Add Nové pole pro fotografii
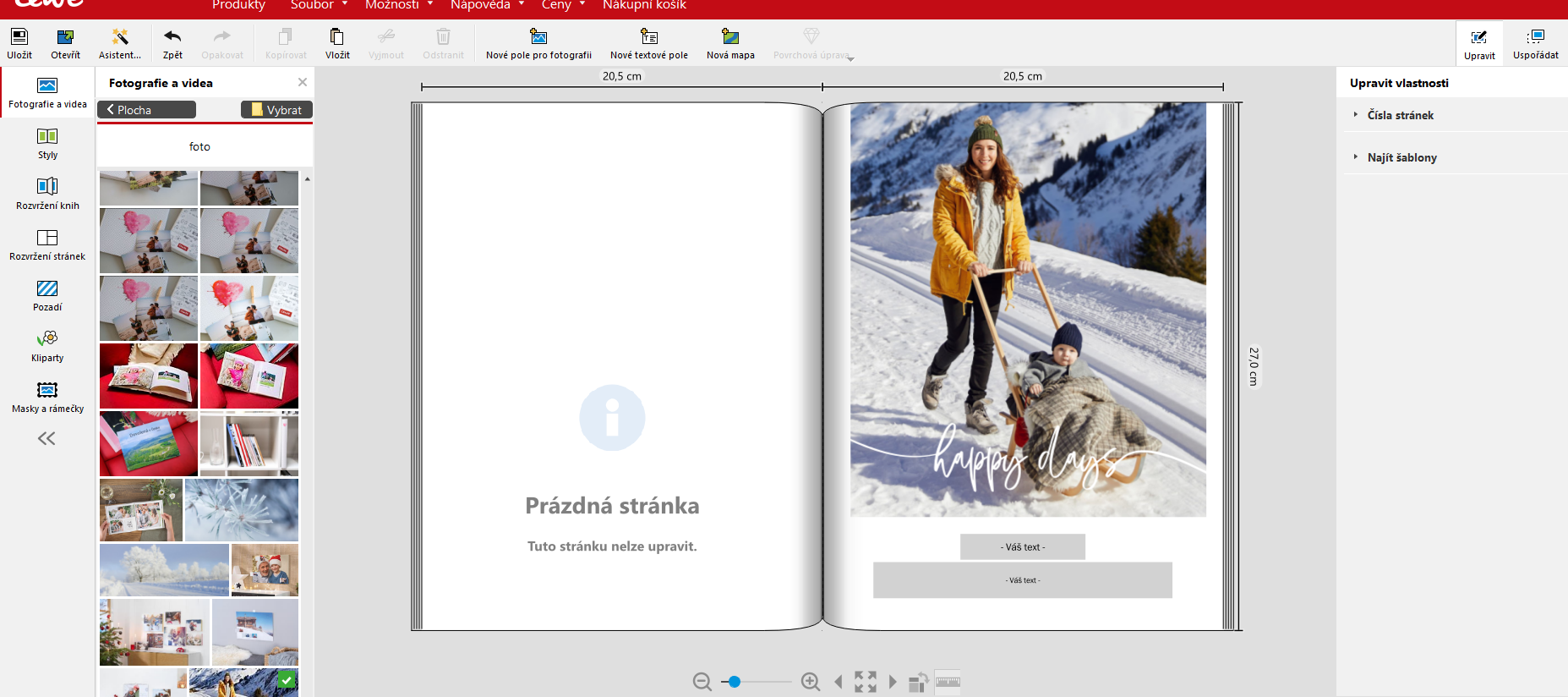 pyautogui.click(x=538, y=43)
